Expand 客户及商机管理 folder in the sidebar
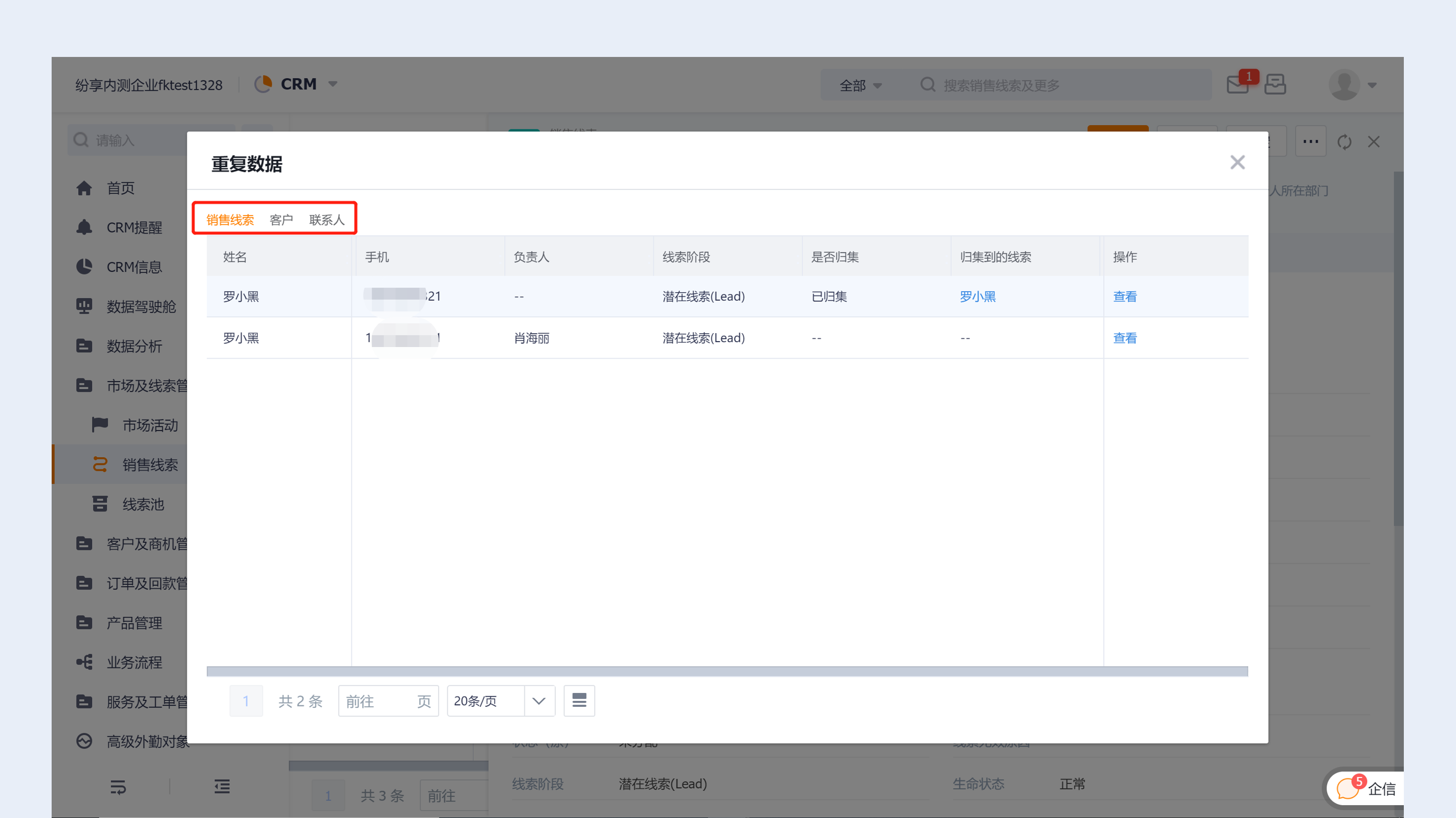This screenshot has width=1456, height=818. 146,544
